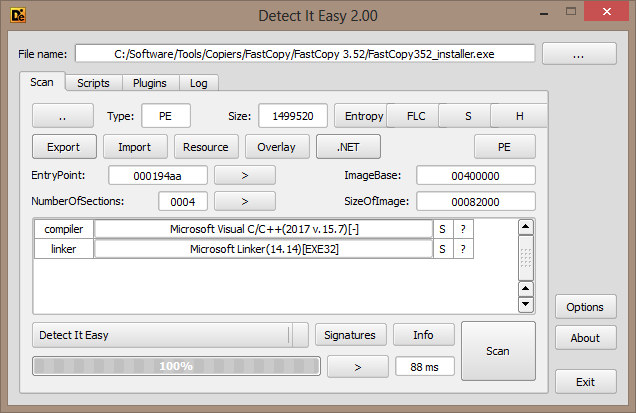Click the NumberOfSections value 0004

(183, 202)
